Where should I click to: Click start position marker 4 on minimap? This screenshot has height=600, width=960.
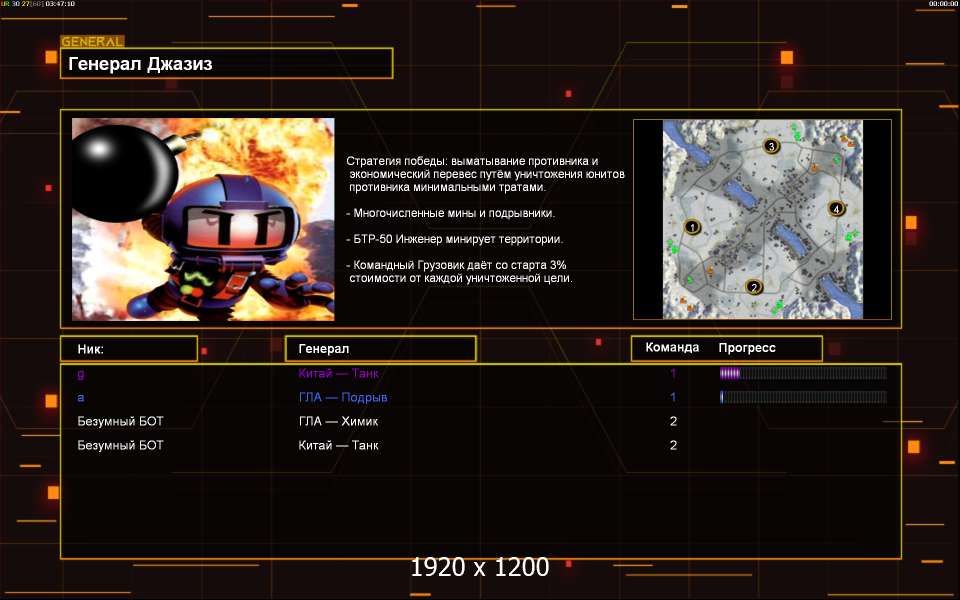(836, 208)
